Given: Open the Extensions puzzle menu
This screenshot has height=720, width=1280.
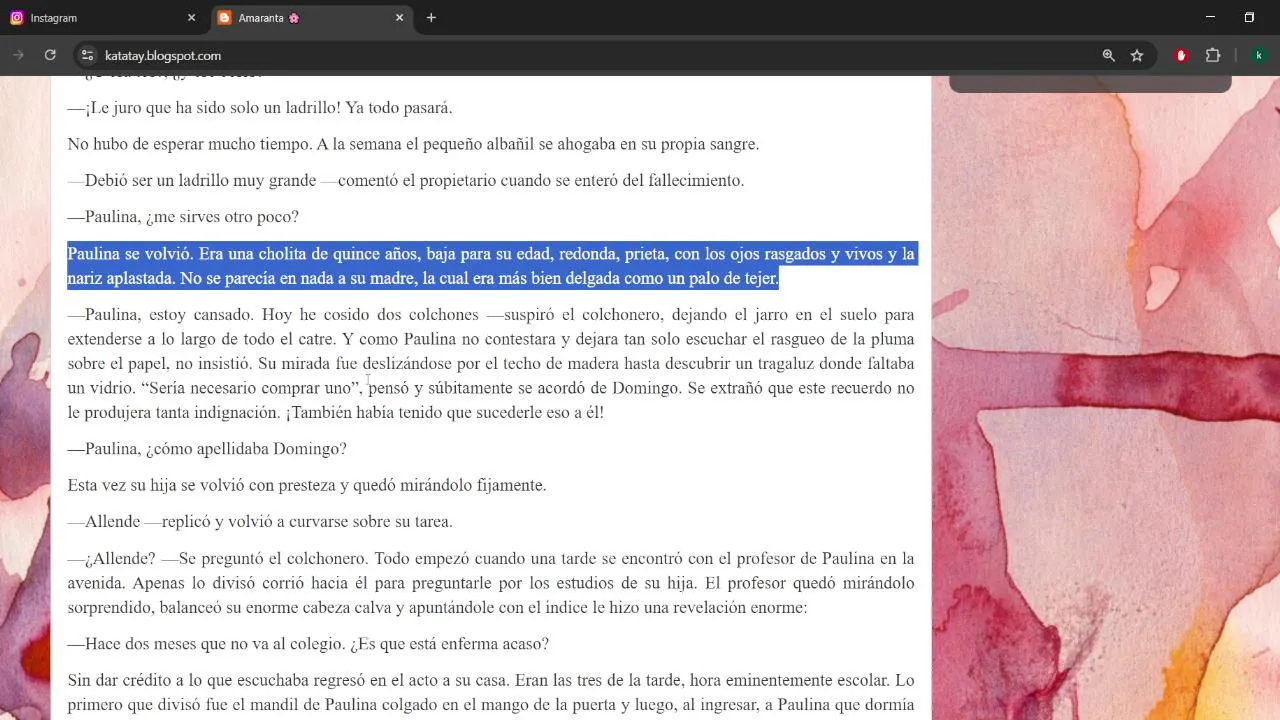Looking at the screenshot, I should click(x=1213, y=56).
